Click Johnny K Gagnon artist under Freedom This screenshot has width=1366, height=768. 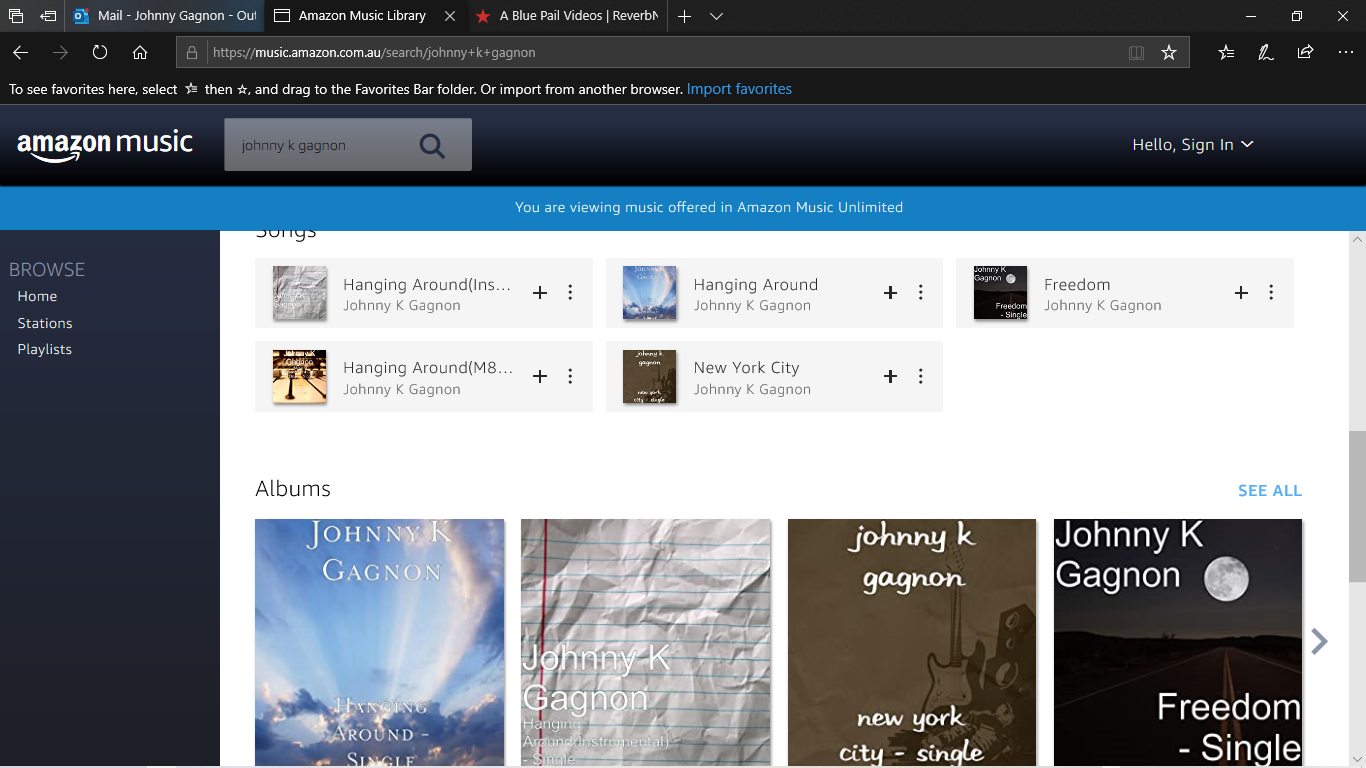pyautogui.click(x=1103, y=306)
